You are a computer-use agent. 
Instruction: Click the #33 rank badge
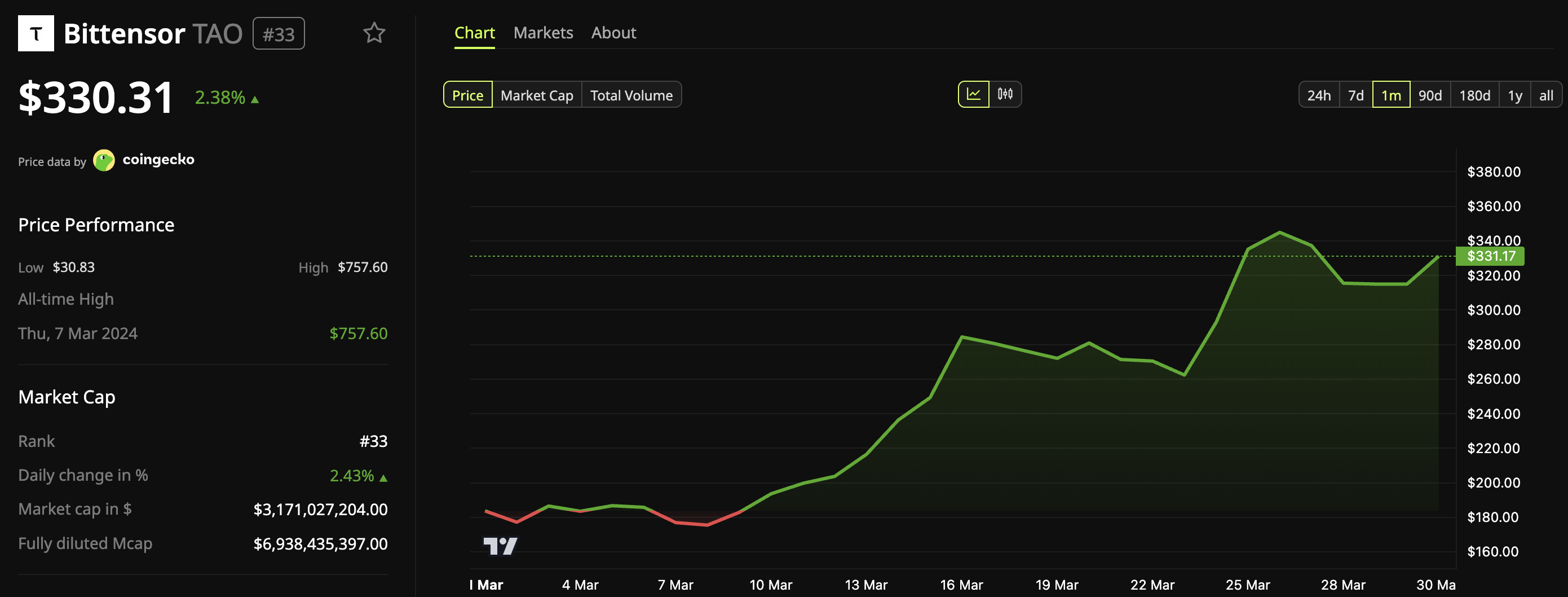click(x=278, y=33)
